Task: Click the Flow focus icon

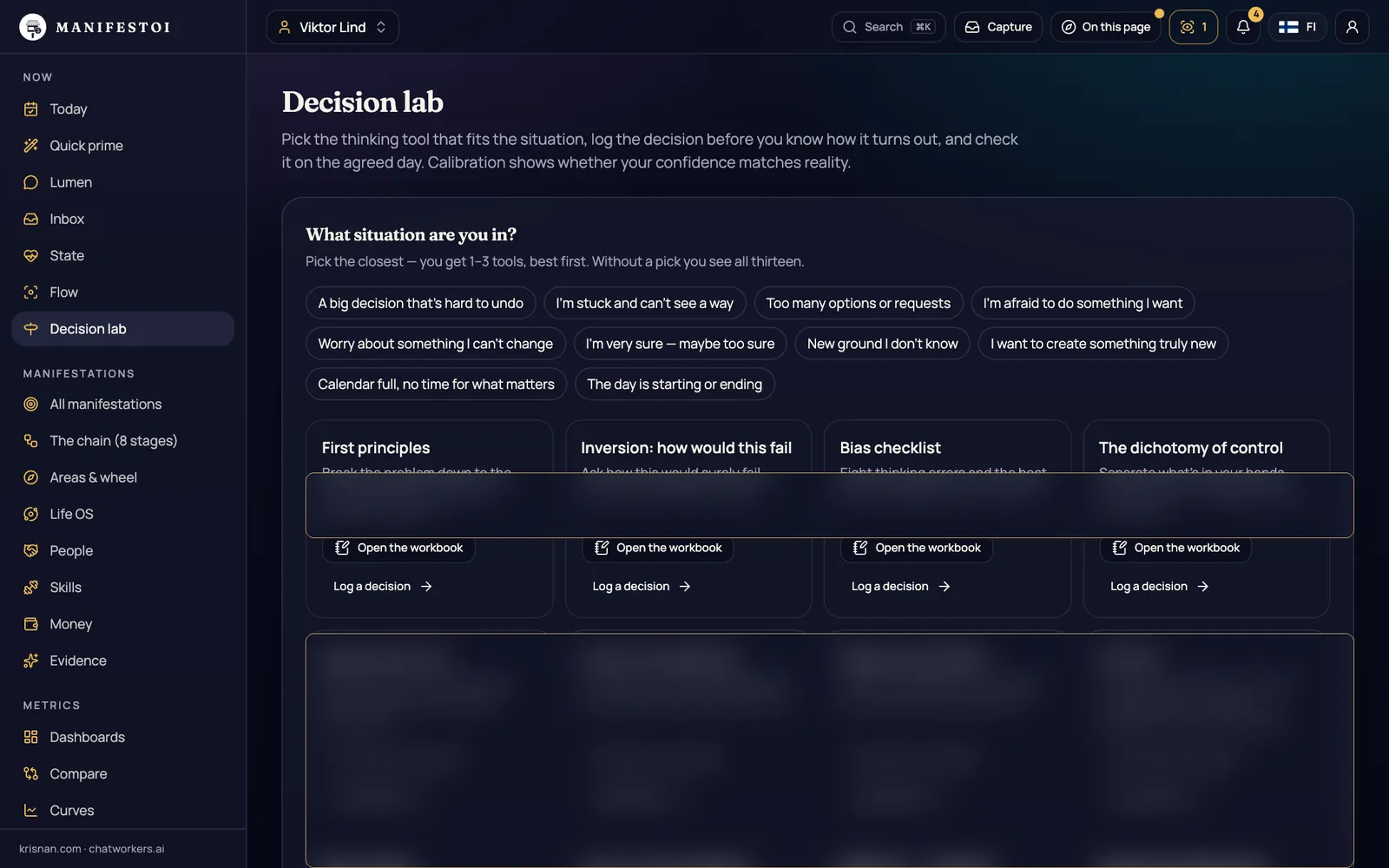Action: point(31,293)
